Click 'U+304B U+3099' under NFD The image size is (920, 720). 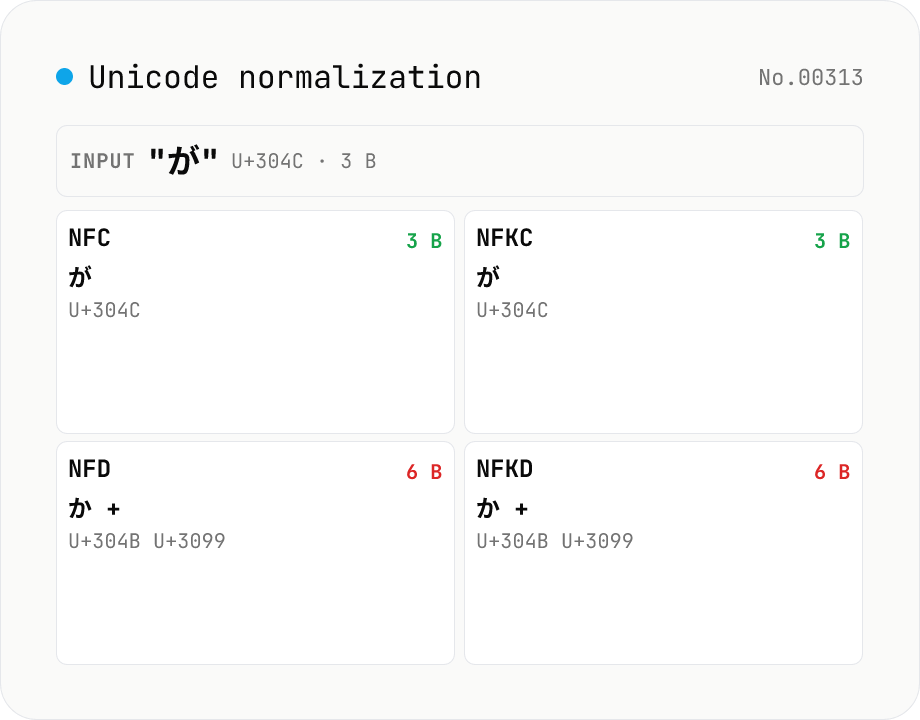(147, 541)
